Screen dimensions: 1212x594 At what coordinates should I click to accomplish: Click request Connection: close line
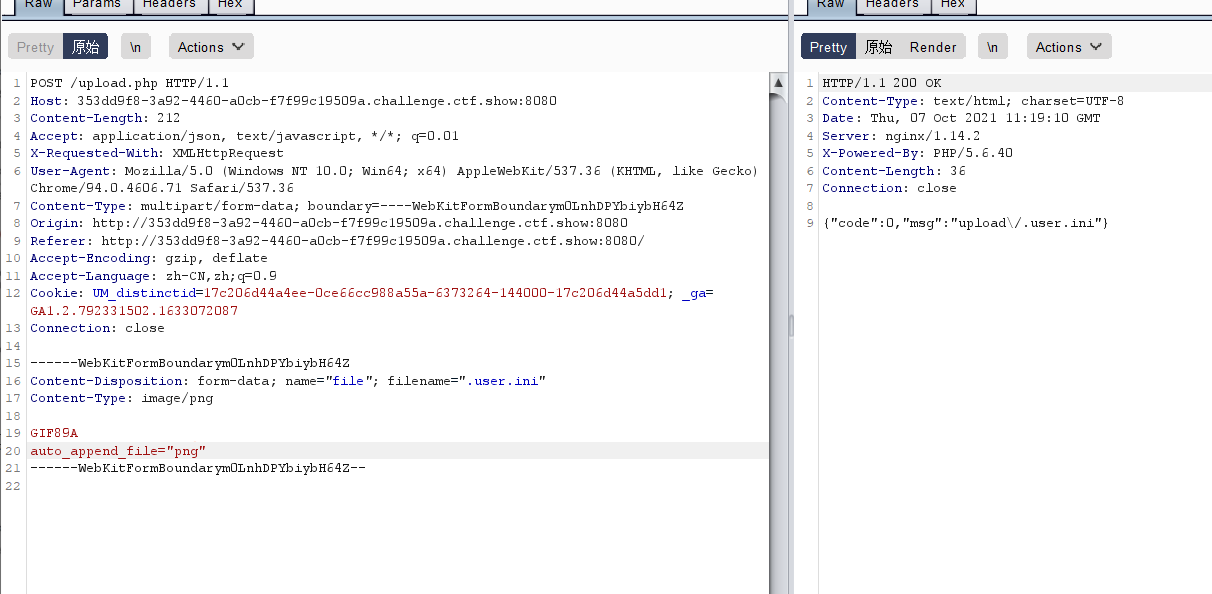(x=97, y=328)
